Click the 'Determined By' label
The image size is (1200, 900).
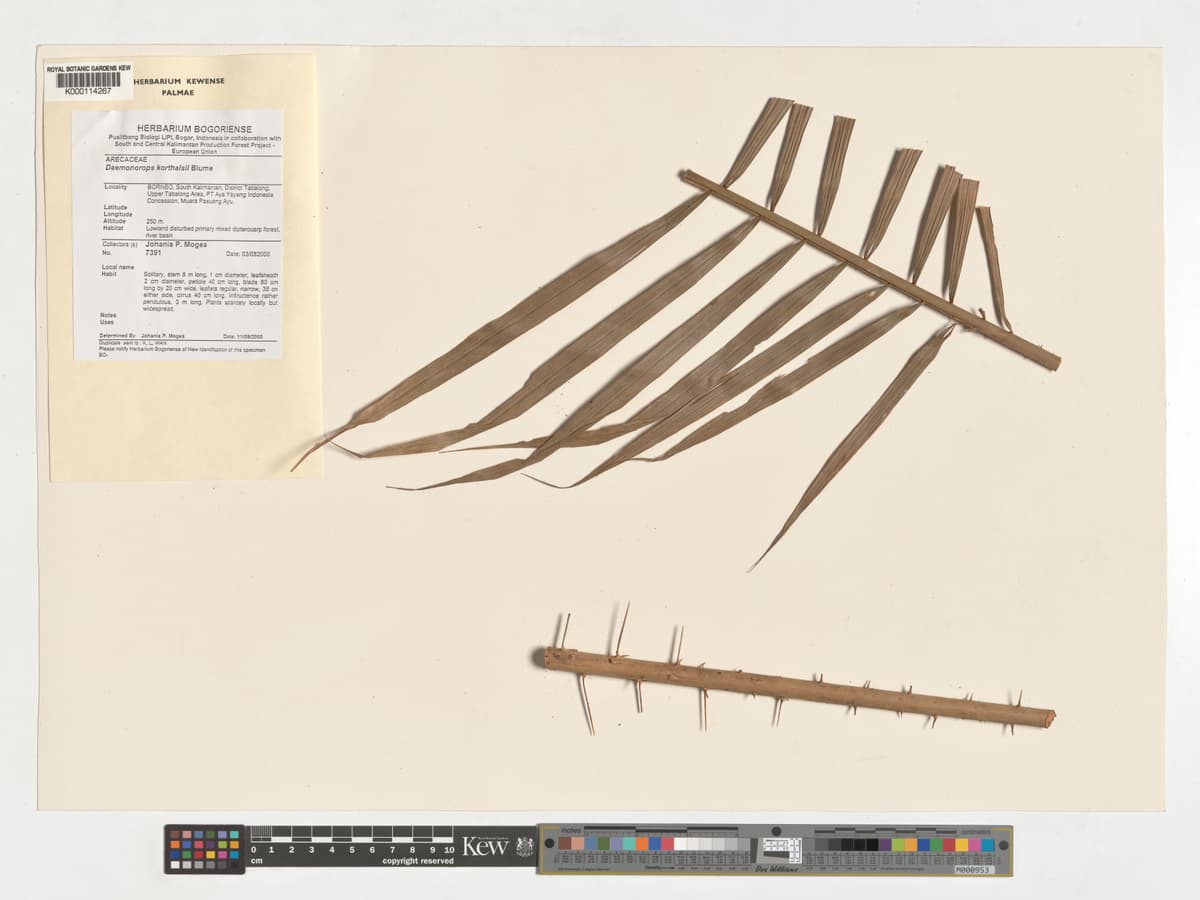click(117, 336)
